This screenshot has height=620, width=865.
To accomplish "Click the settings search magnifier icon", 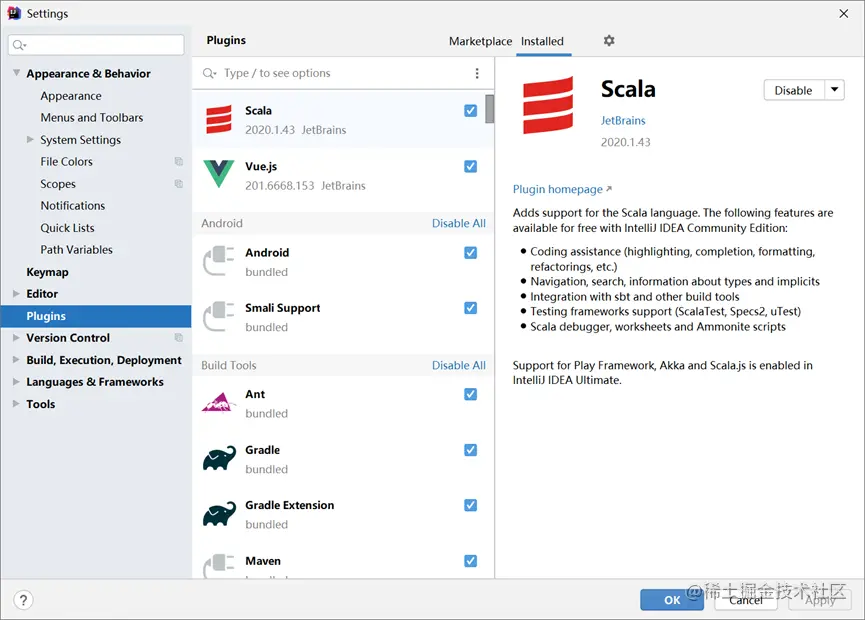I will 19,45.
